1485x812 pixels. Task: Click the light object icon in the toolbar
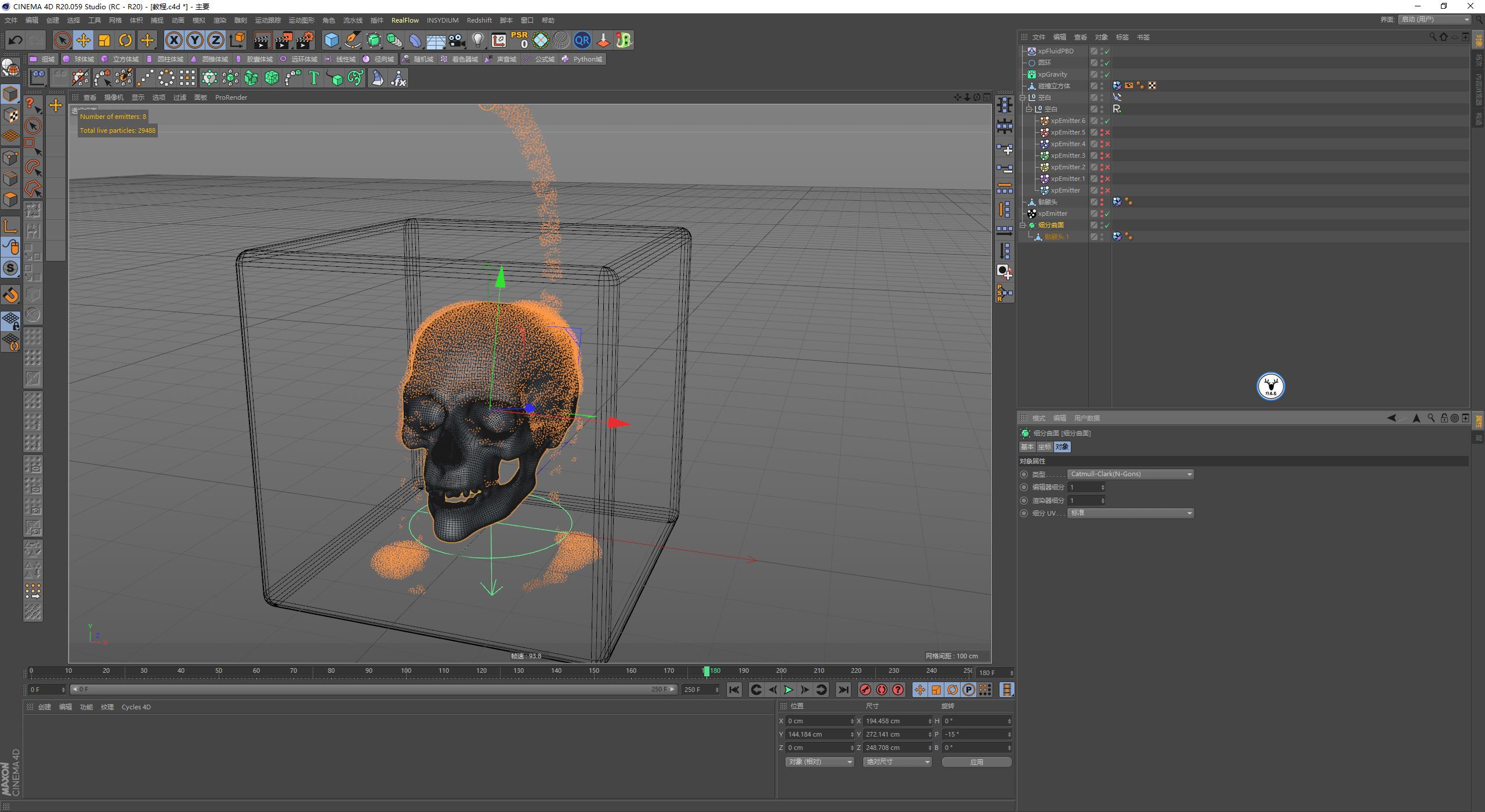tap(478, 40)
